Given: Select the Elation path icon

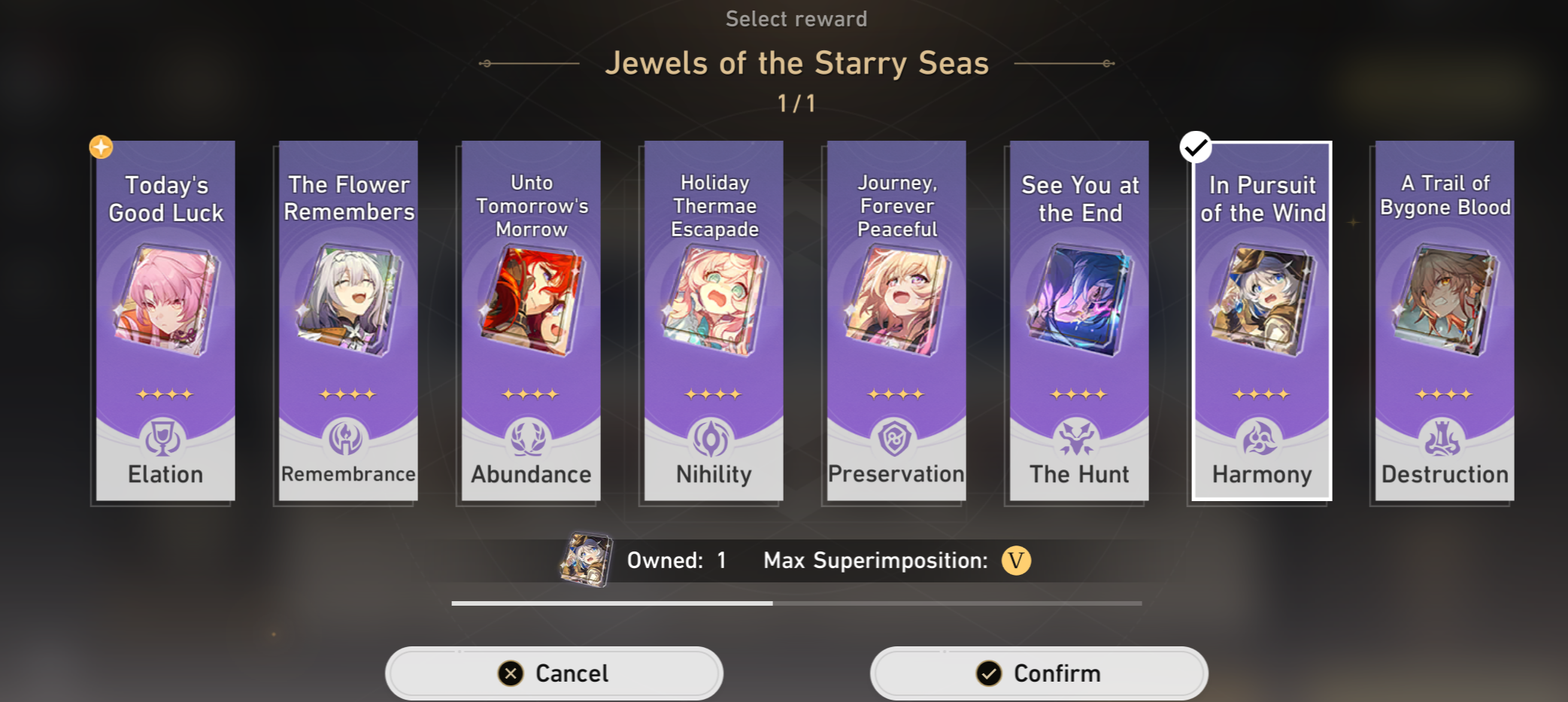Looking at the screenshot, I should (162, 439).
